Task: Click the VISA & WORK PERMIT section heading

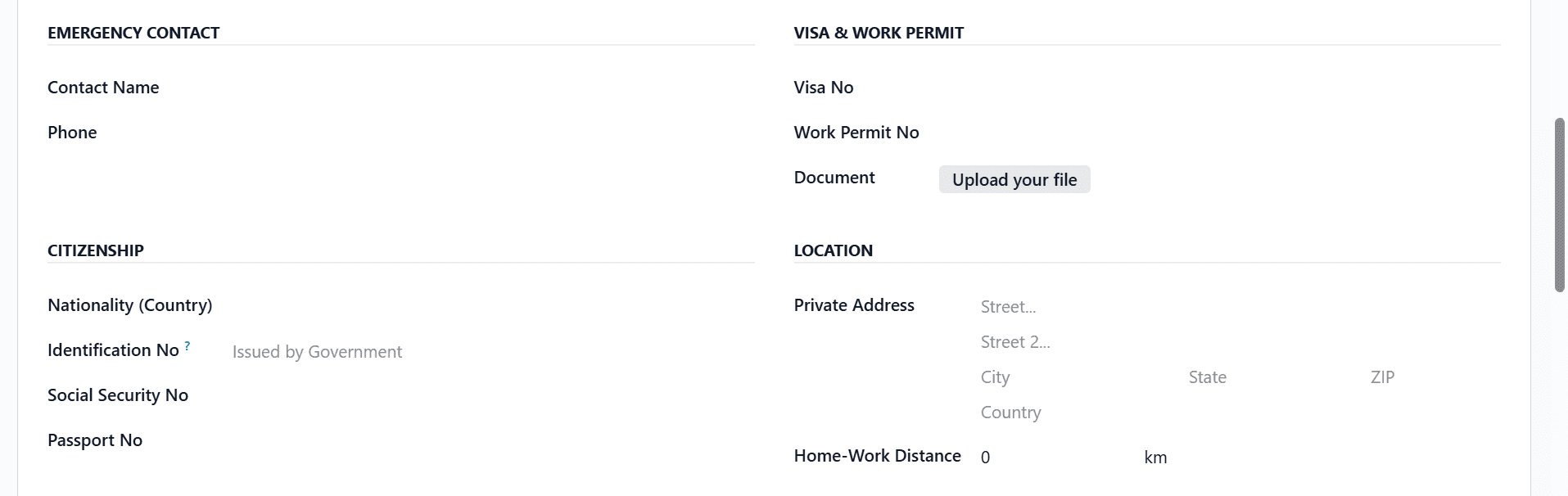Action: click(878, 33)
